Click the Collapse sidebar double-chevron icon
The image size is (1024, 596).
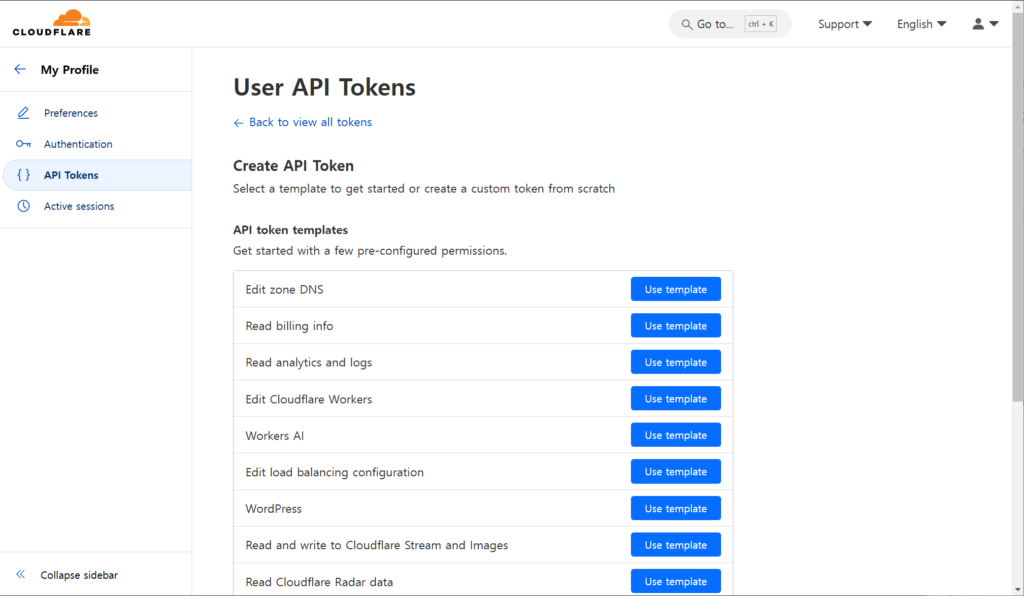pyautogui.click(x=20, y=575)
